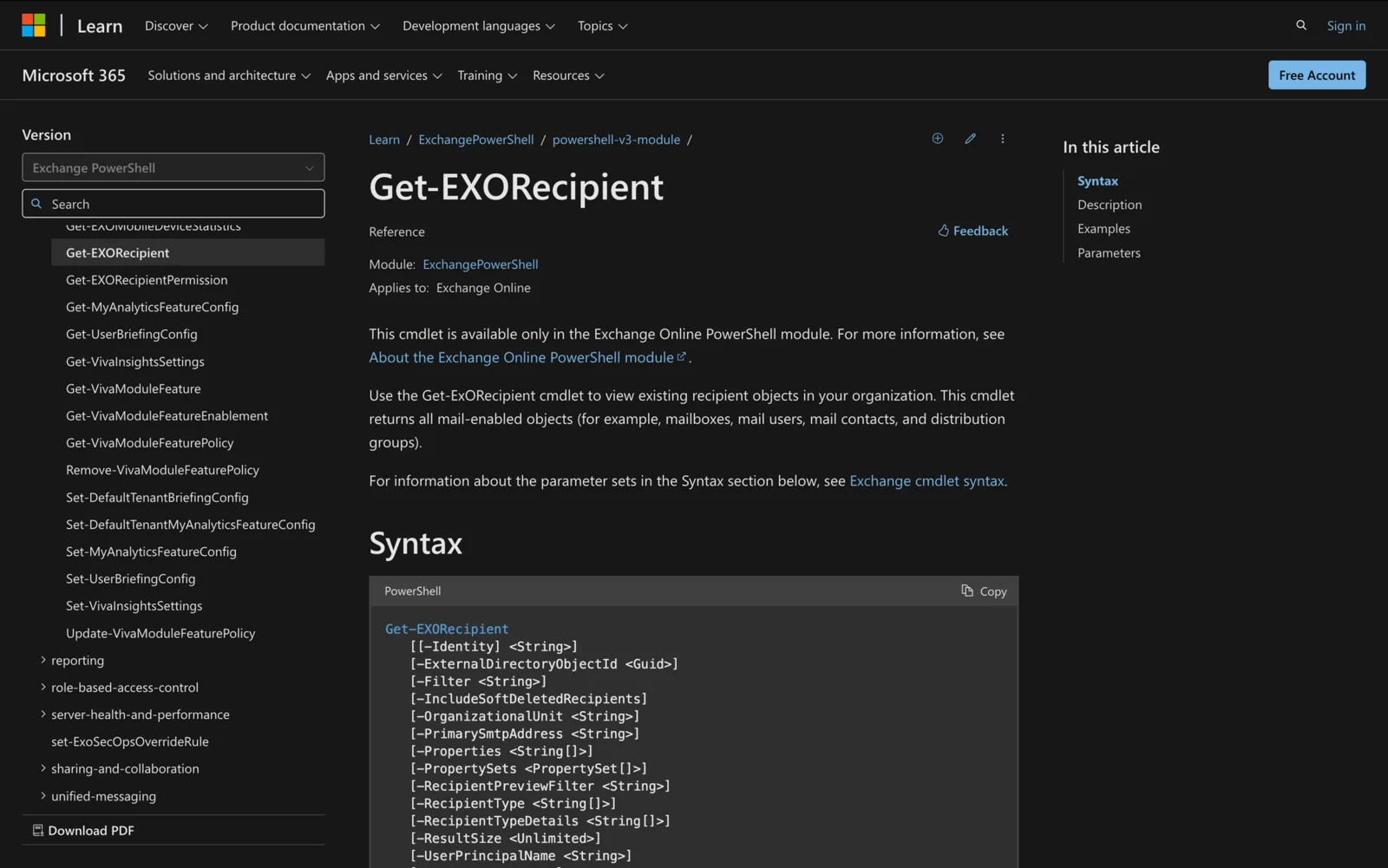This screenshot has width=1388, height=868.
Task: Open Get-MyAnalyticsFeatureConfig page
Action: [152, 307]
